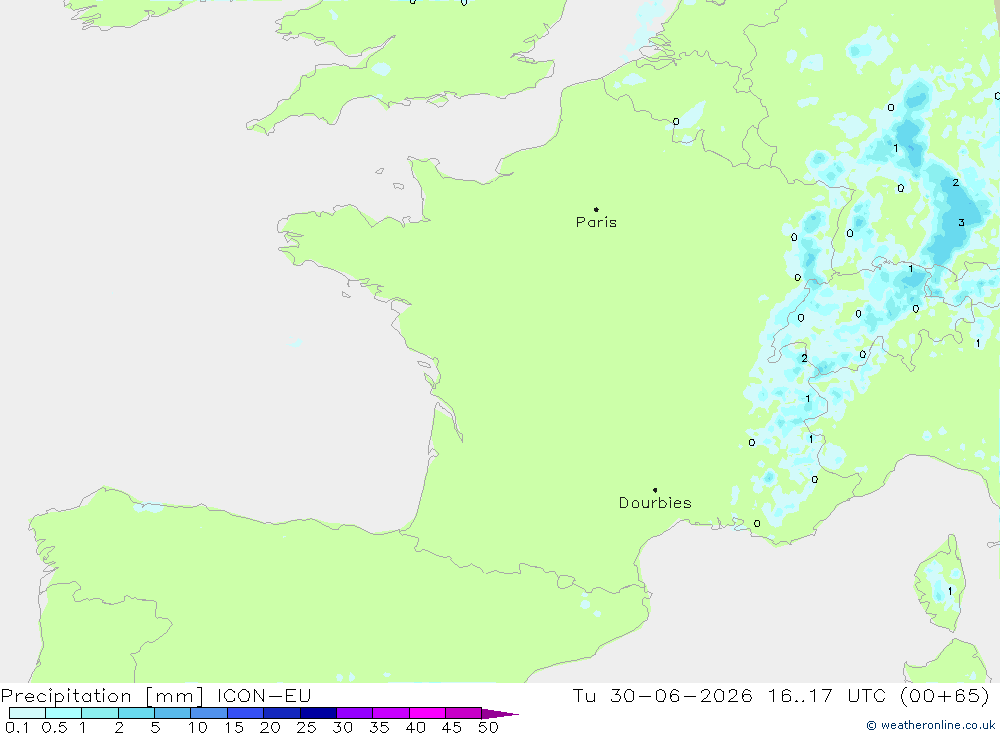Image resolution: width=1000 pixels, height=733 pixels.
Task: Click the Dourbies location label
Action: [655, 503]
